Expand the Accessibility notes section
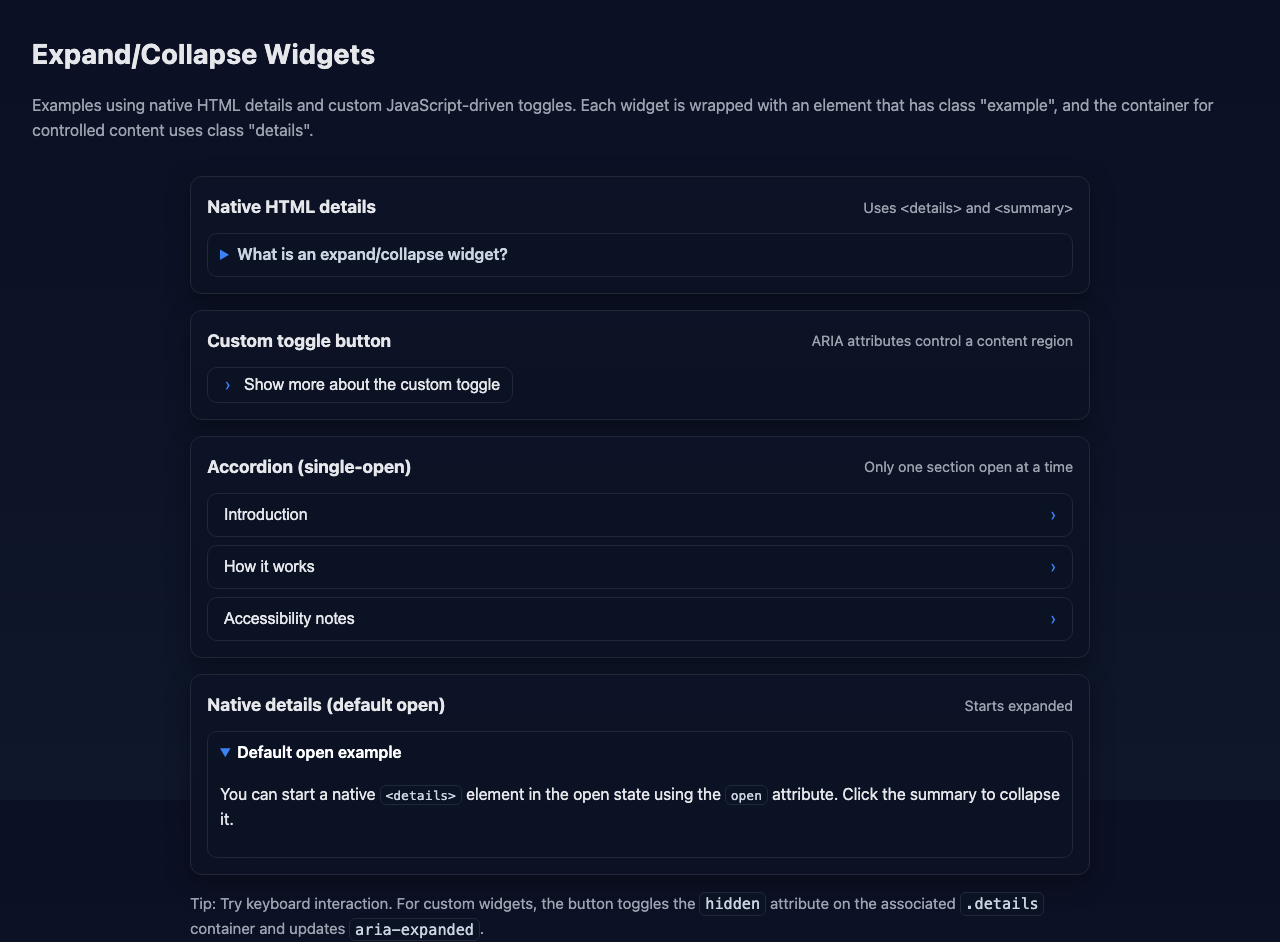The image size is (1280, 944). [640, 619]
